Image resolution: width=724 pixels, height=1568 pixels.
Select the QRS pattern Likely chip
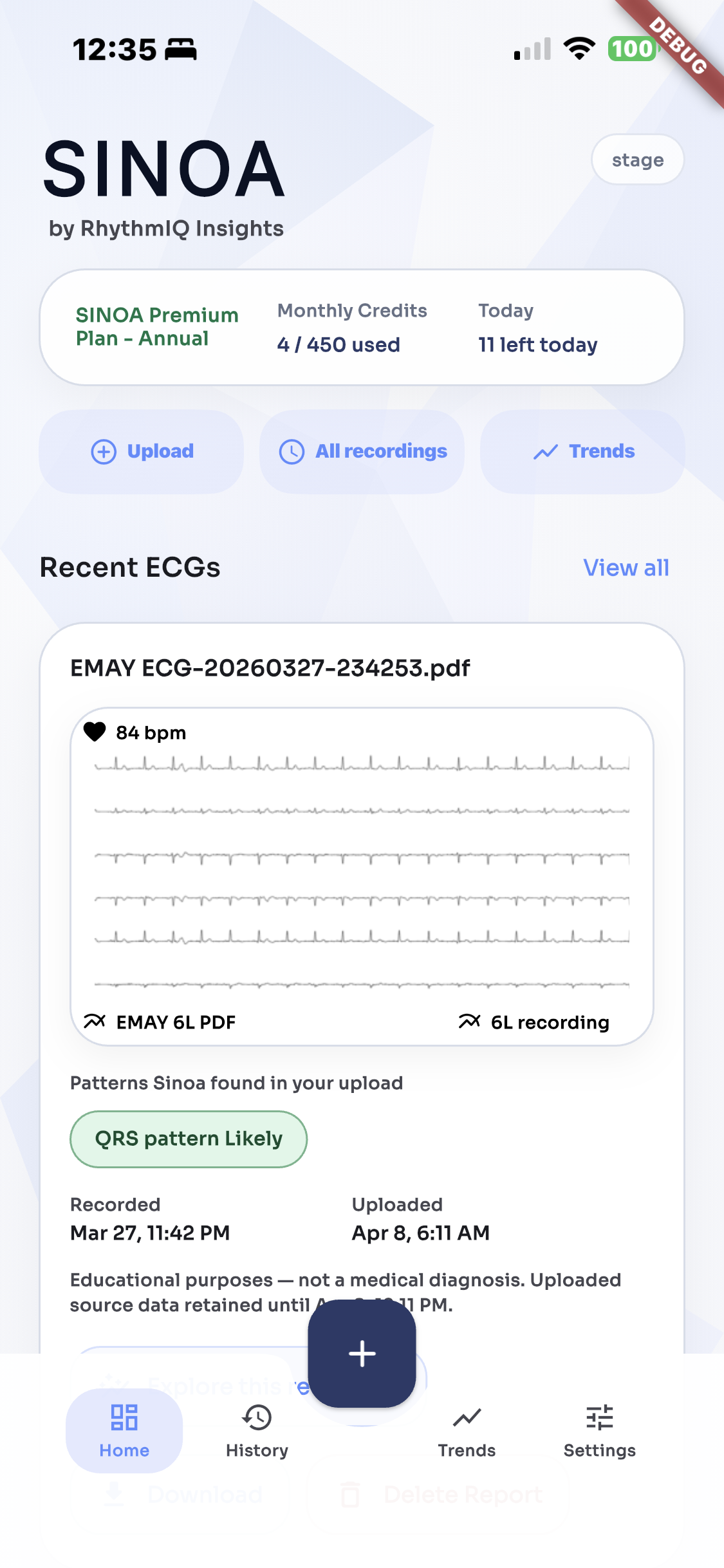click(189, 1139)
